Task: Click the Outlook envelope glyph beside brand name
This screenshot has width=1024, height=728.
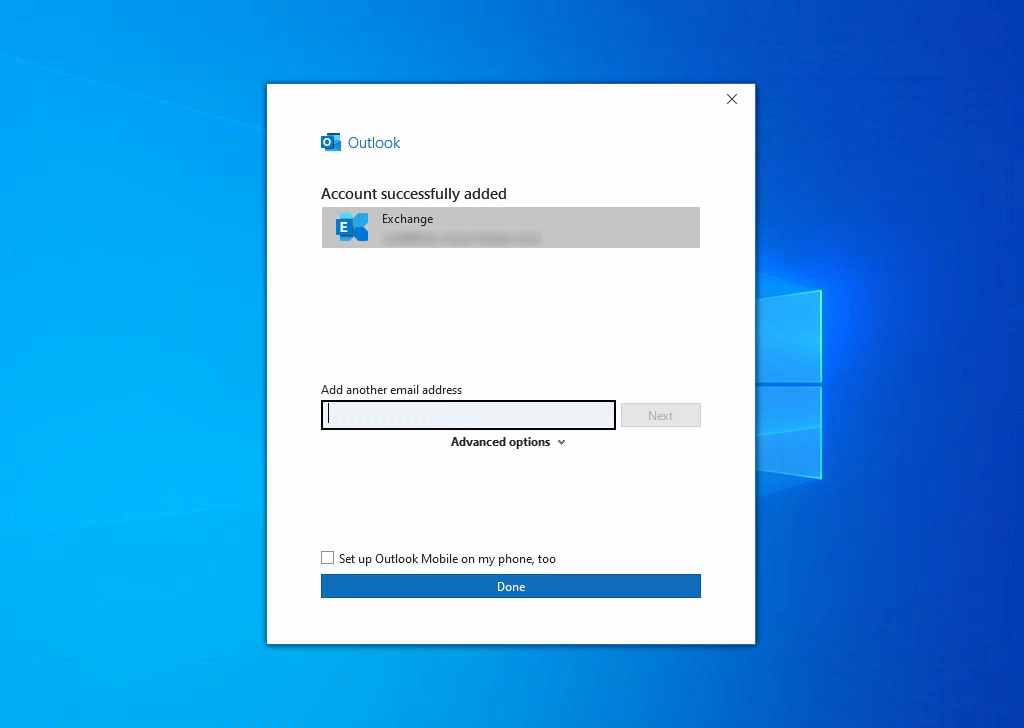Action: pyautogui.click(x=330, y=141)
